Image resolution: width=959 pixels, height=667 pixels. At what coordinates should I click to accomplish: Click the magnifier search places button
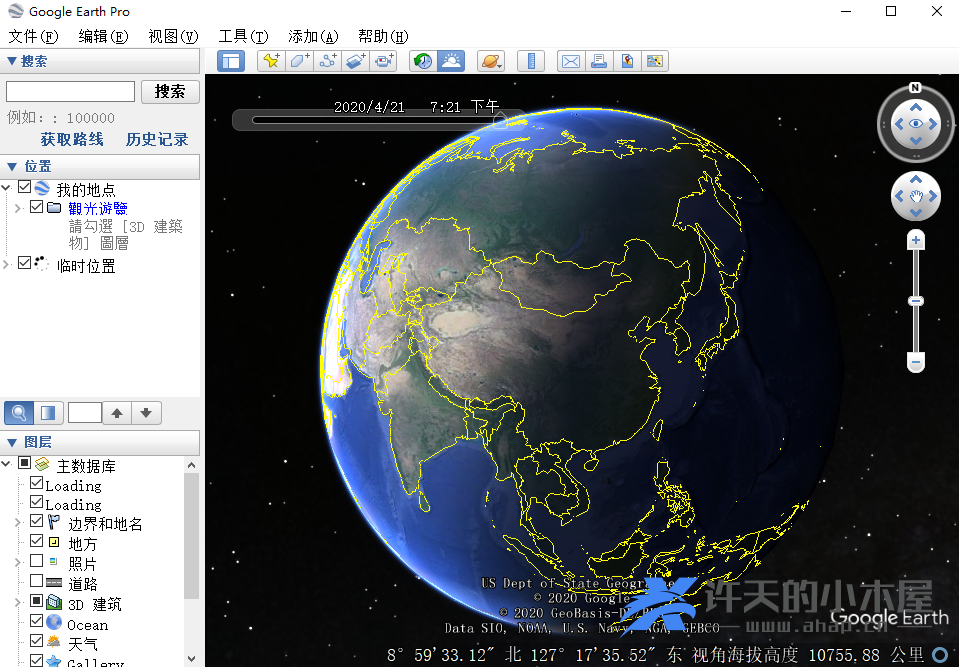(x=19, y=413)
